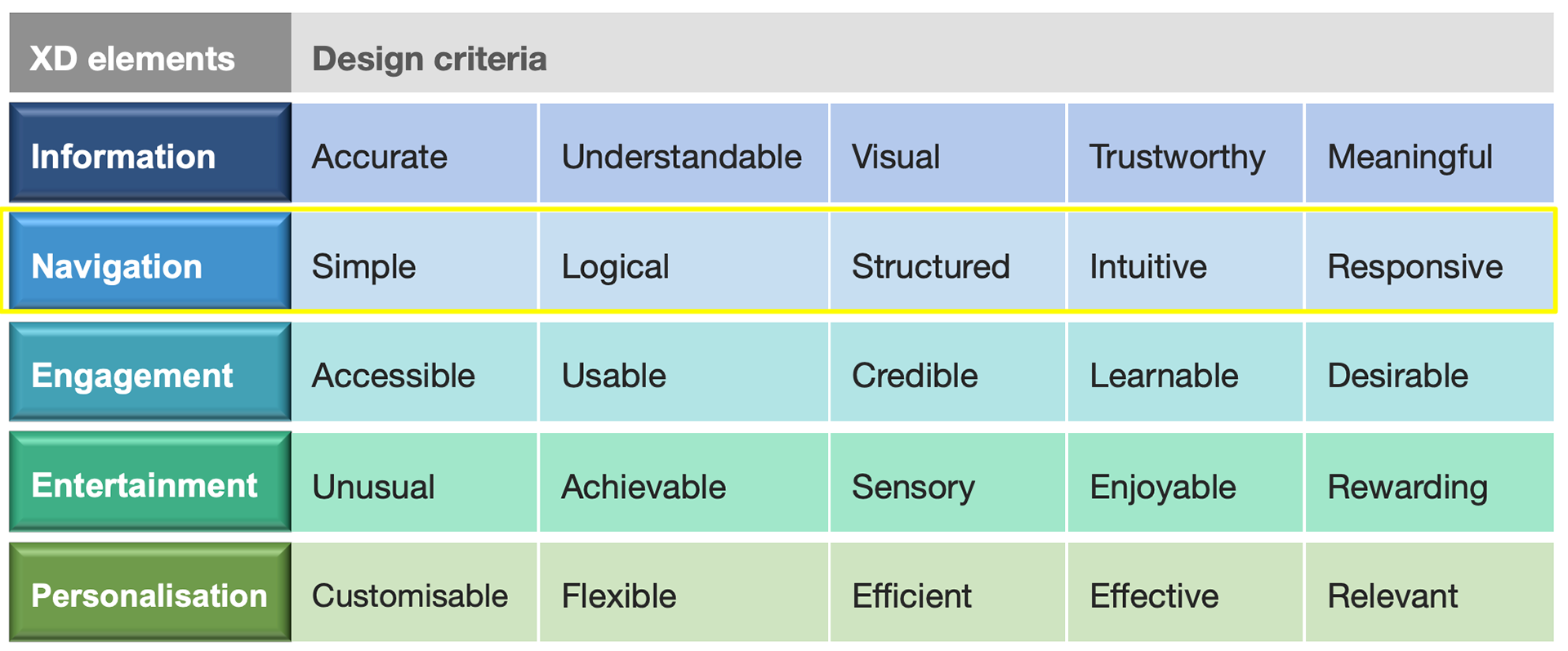
Task: Click the XD elements header cell
Action: tap(150, 53)
